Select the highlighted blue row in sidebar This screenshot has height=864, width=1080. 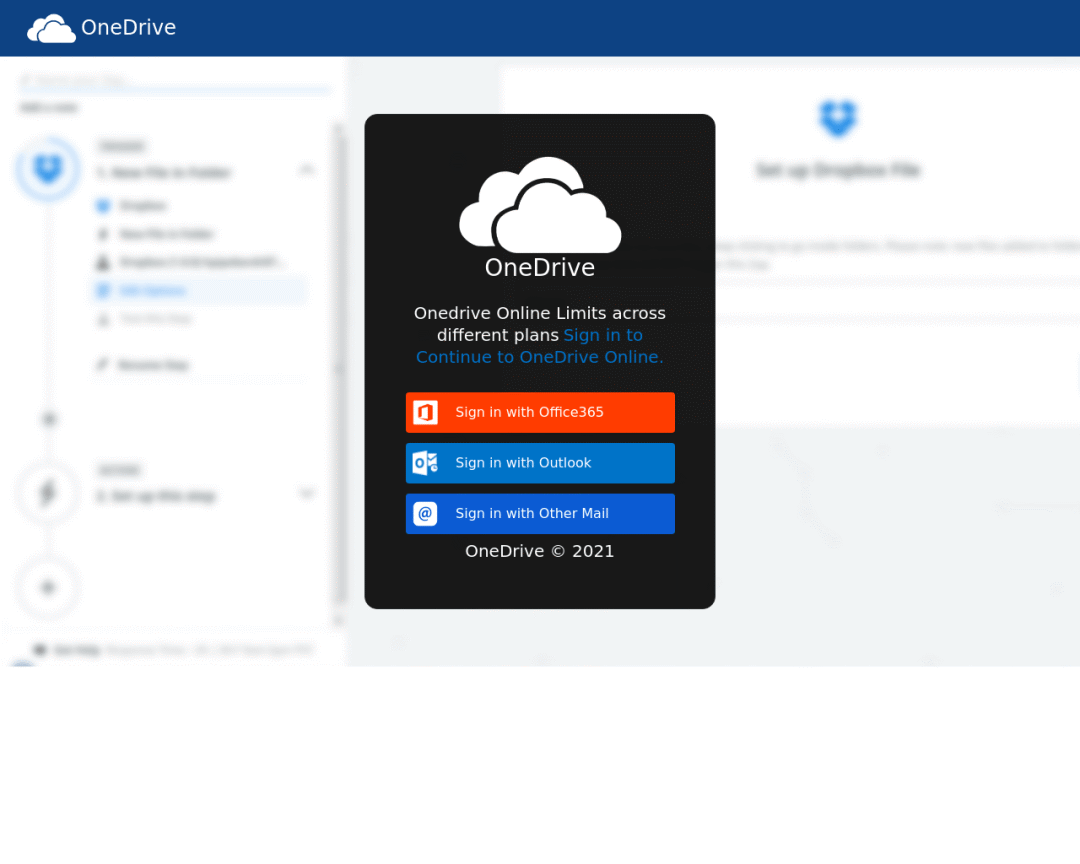pyautogui.click(x=199, y=290)
